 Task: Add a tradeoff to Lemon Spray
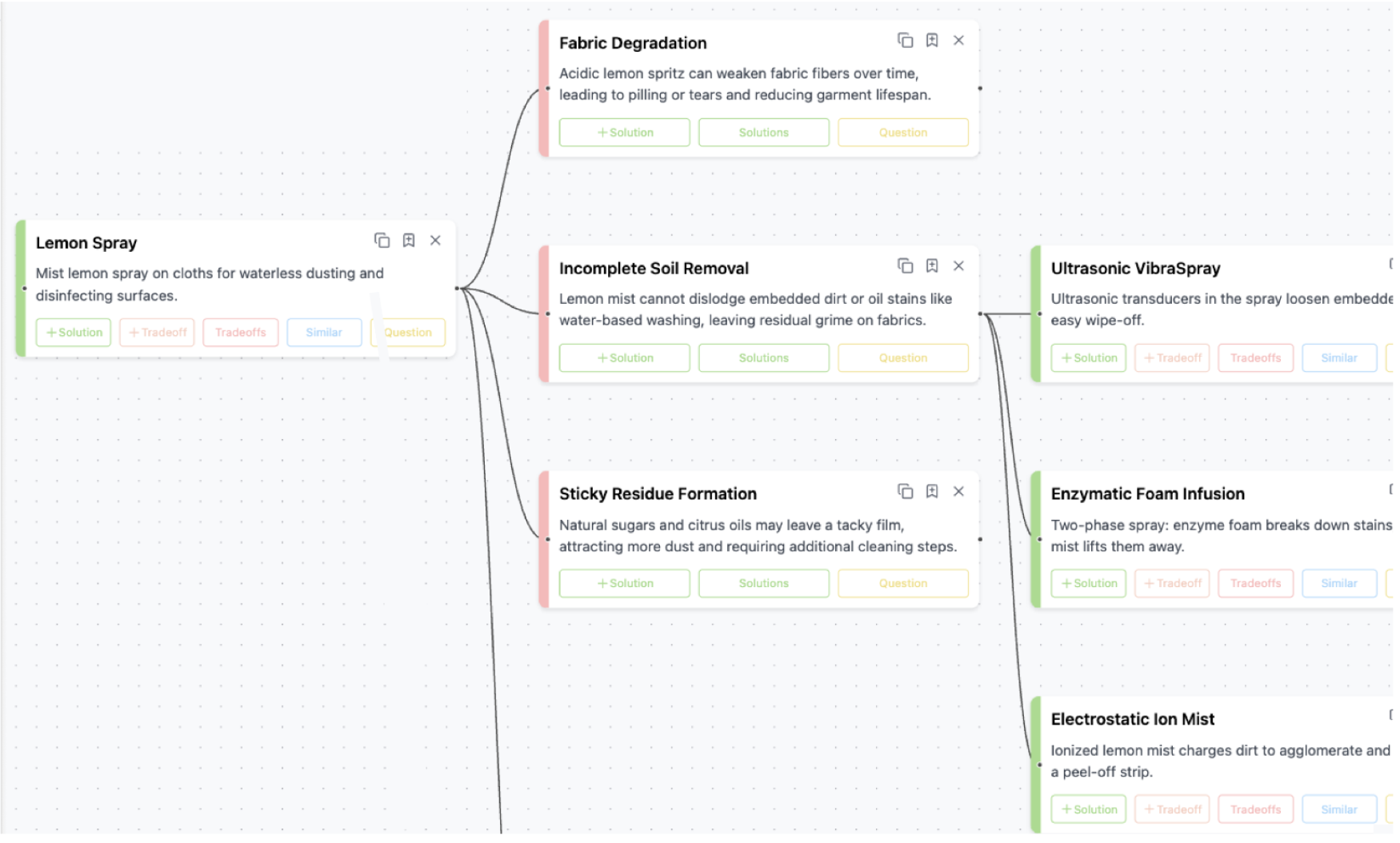pyautogui.click(x=157, y=333)
